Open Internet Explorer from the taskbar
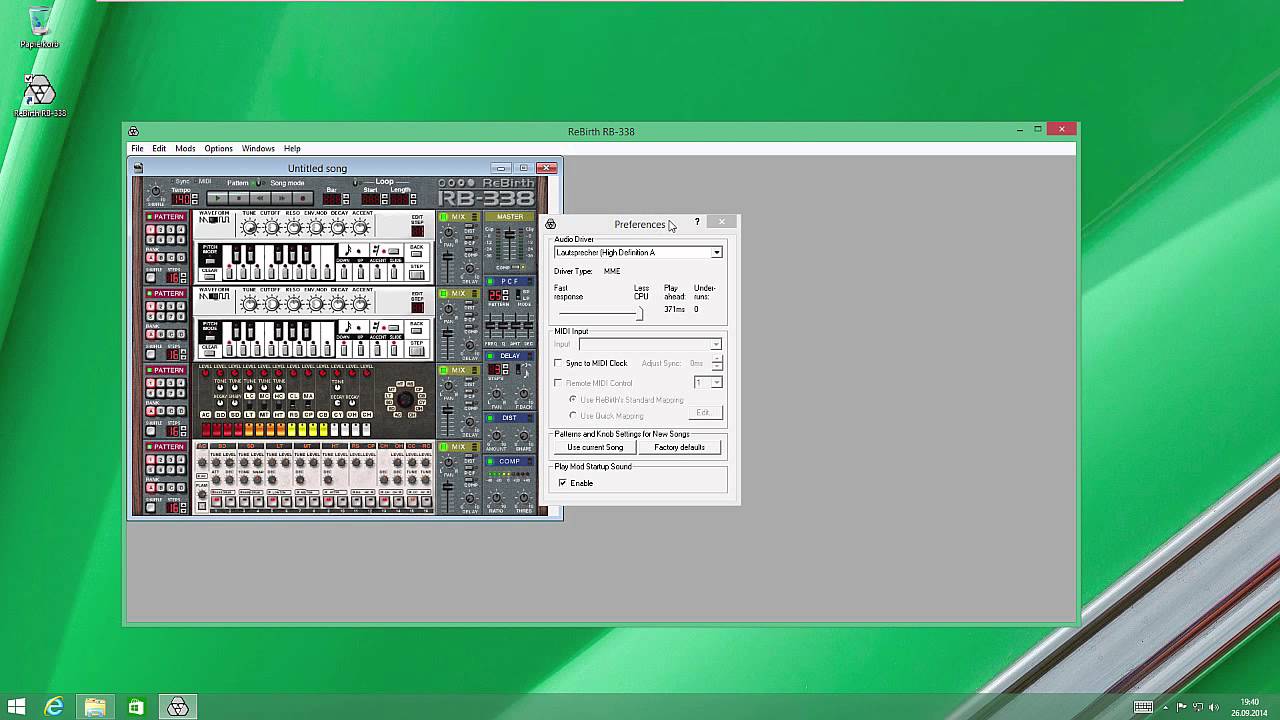This screenshot has width=1280, height=720. (x=54, y=707)
